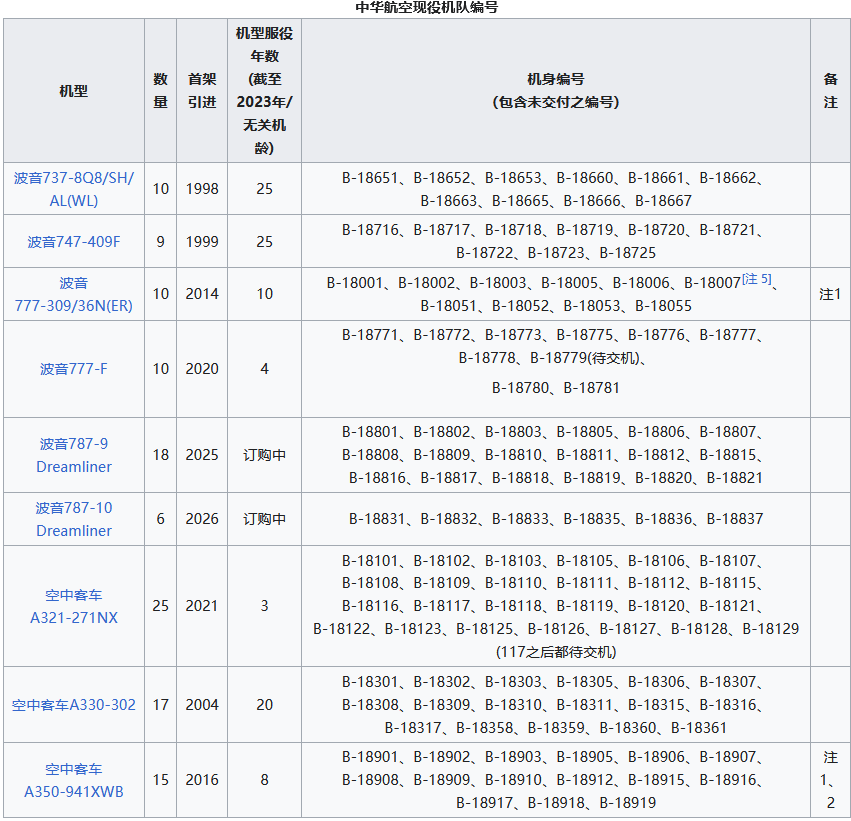Open the 波音737-8Q8/SH/AL(WL) link
Image resolution: width=851 pixels, height=821 pixels.
[74, 189]
